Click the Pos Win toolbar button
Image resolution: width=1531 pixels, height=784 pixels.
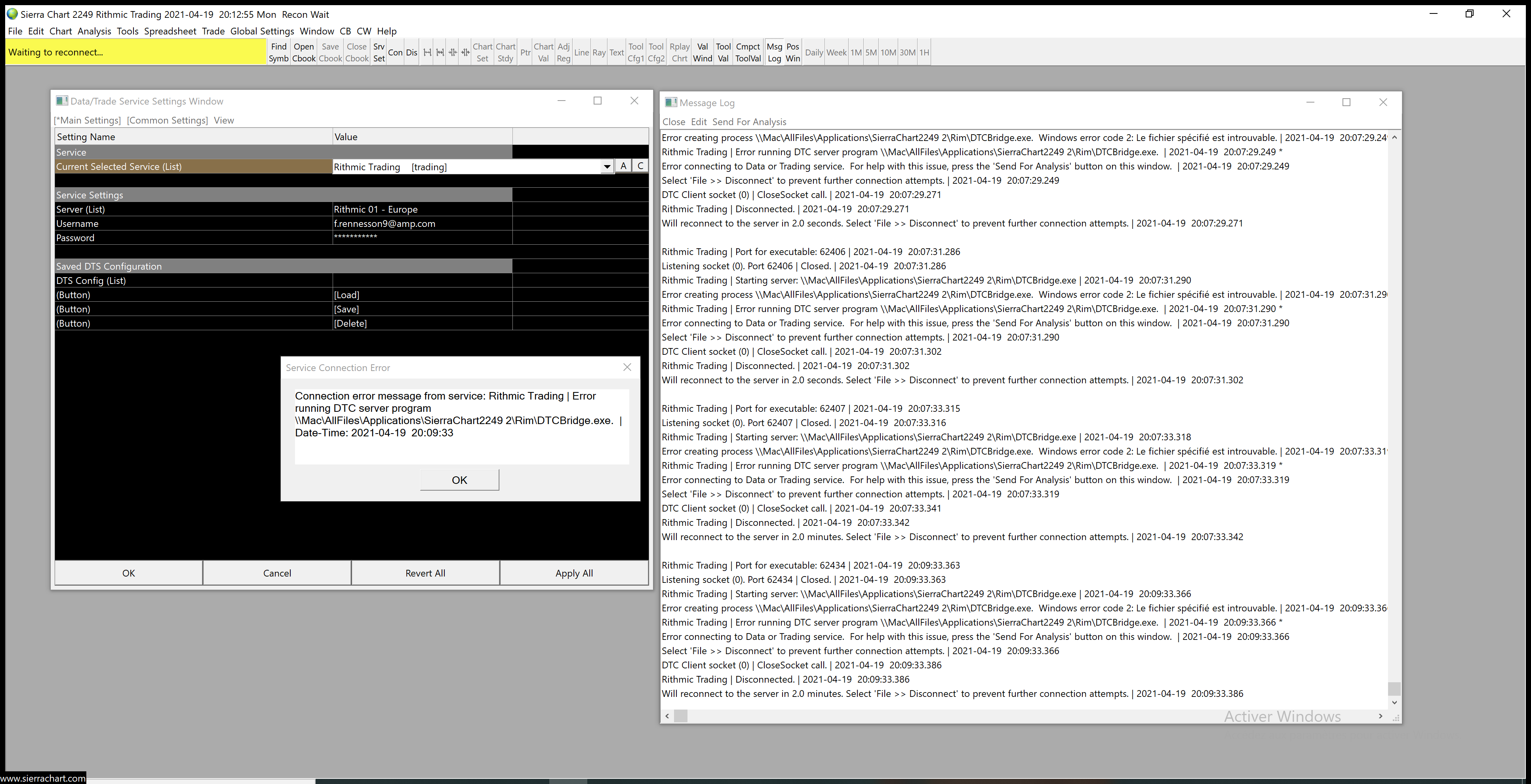(793, 52)
